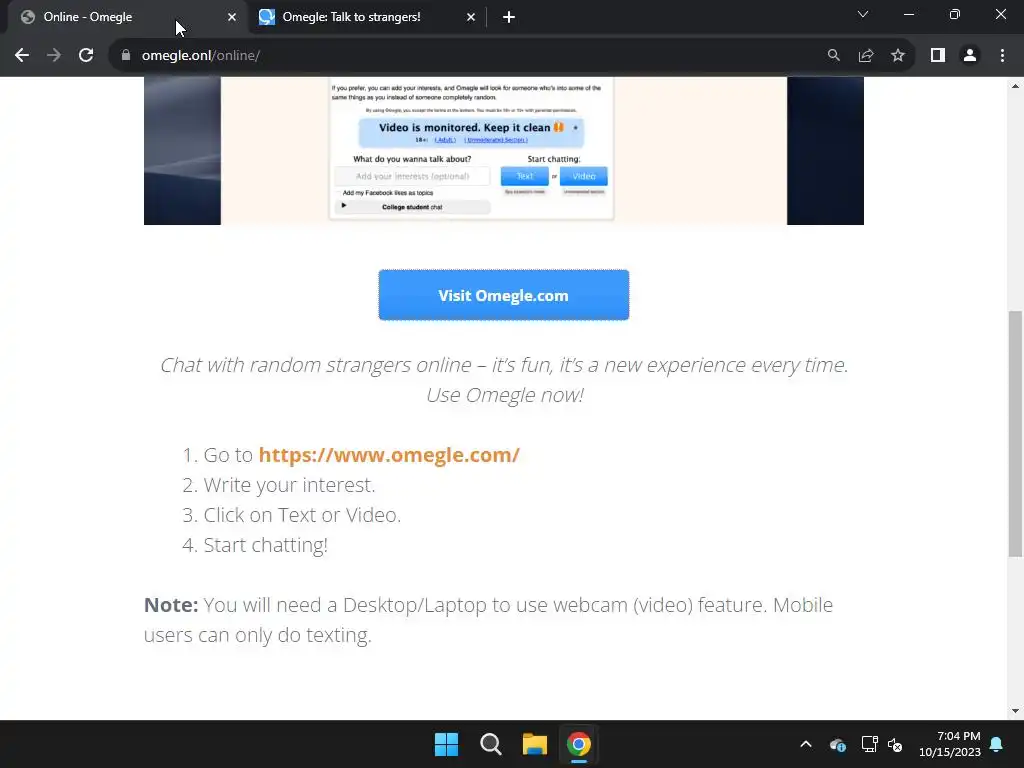Switch to the Online - Omegle tab
This screenshot has width=1024, height=768.
tap(127, 17)
